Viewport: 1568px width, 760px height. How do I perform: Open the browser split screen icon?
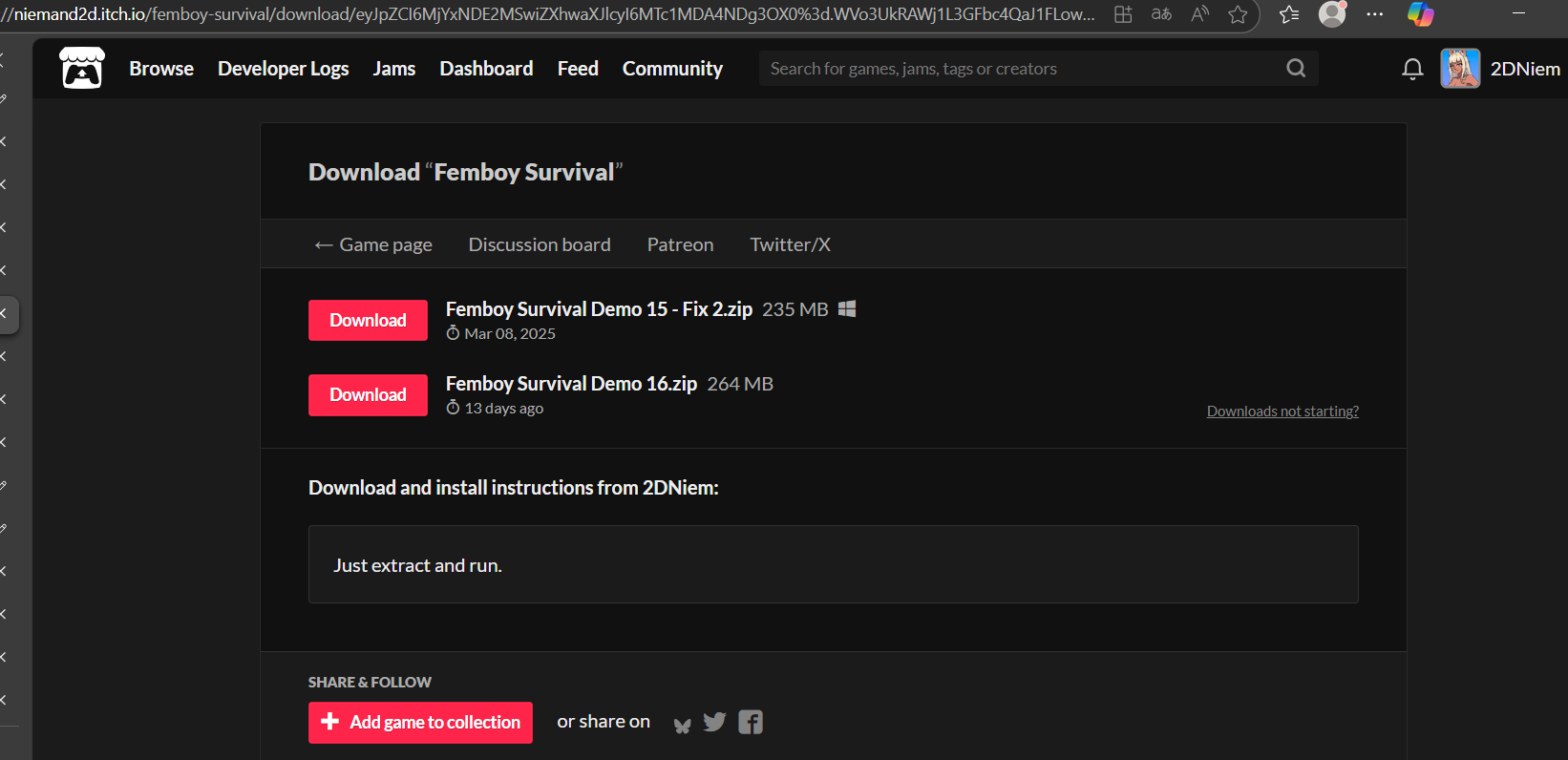coord(1123,14)
